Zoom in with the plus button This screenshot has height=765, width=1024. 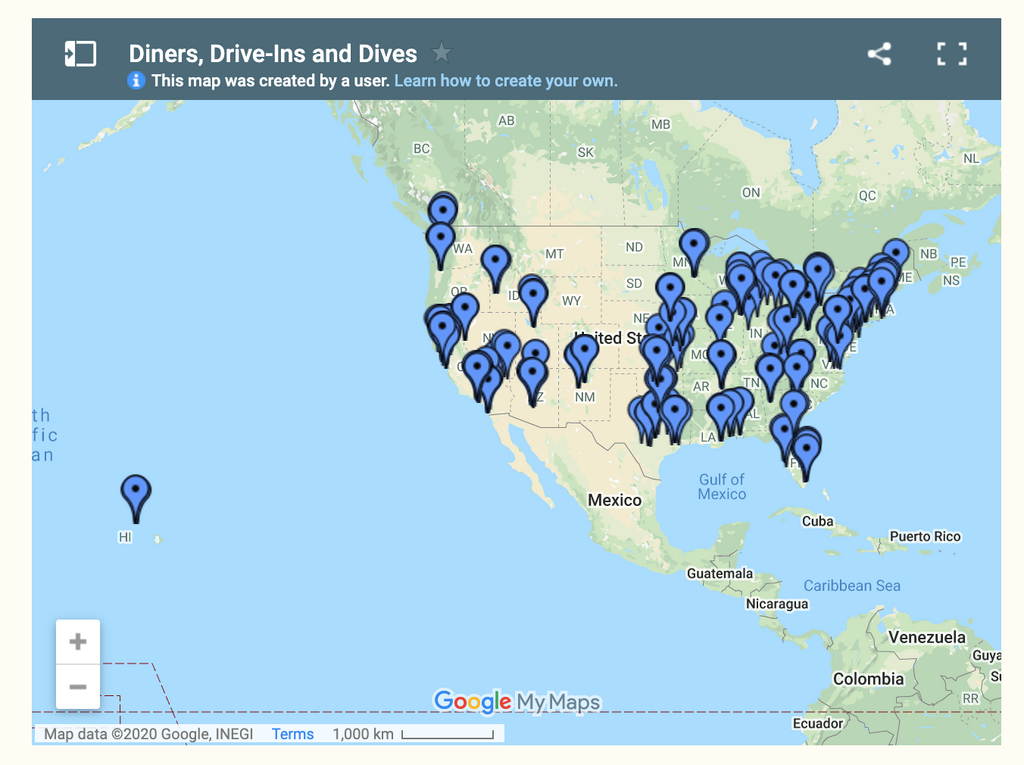coord(78,642)
